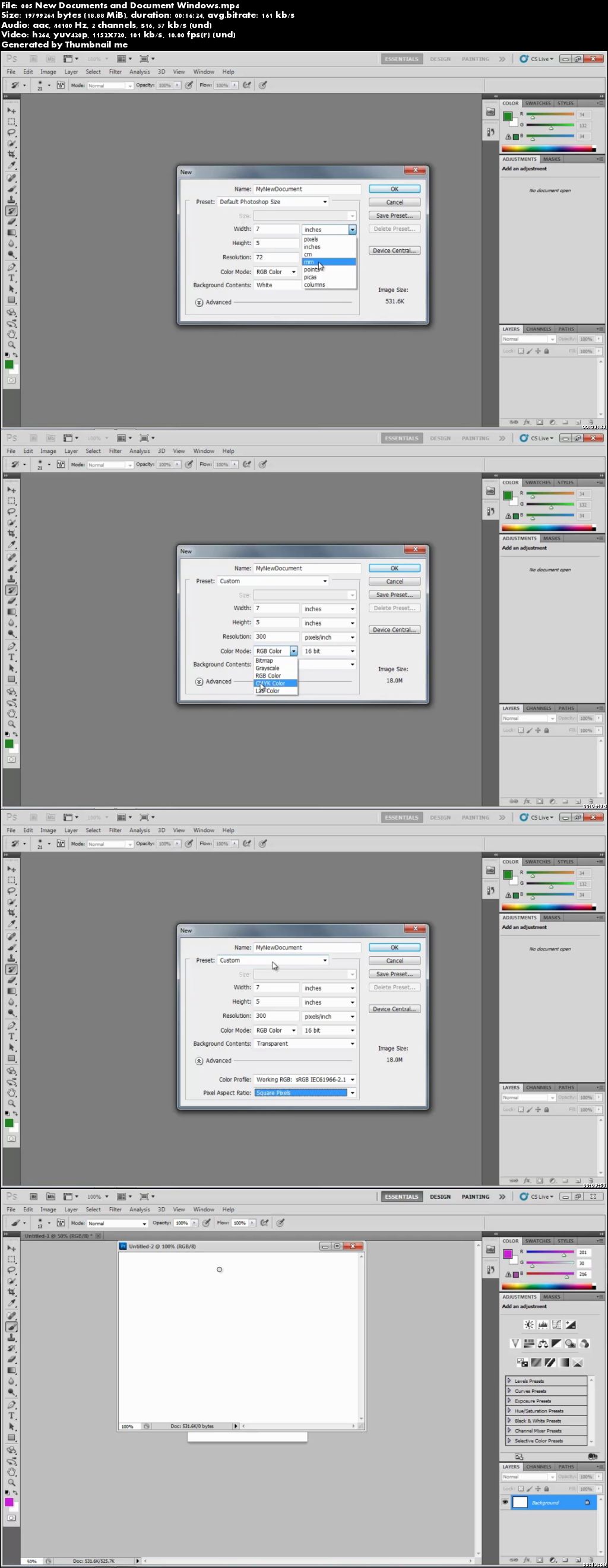Viewport: 608px width, 1568px height.
Task: Add a Photo Filter adjustment icon
Action: [x=571, y=1344]
